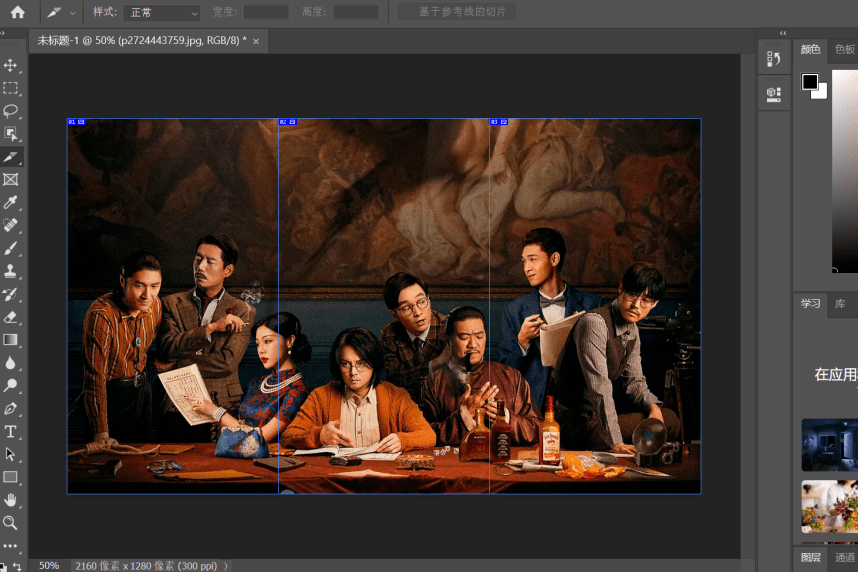Activate the horizontal Type tool
Image resolution: width=858 pixels, height=572 pixels.
pos(11,432)
